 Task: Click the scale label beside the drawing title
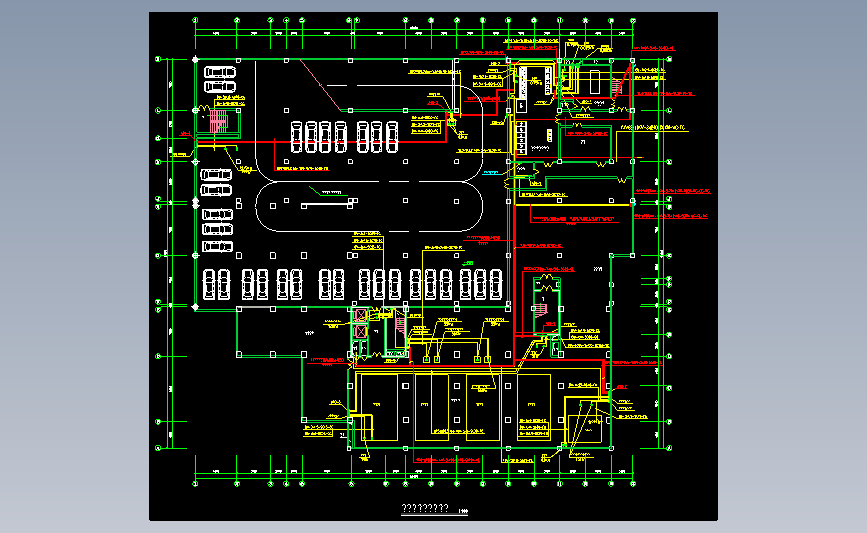[x=463, y=511]
